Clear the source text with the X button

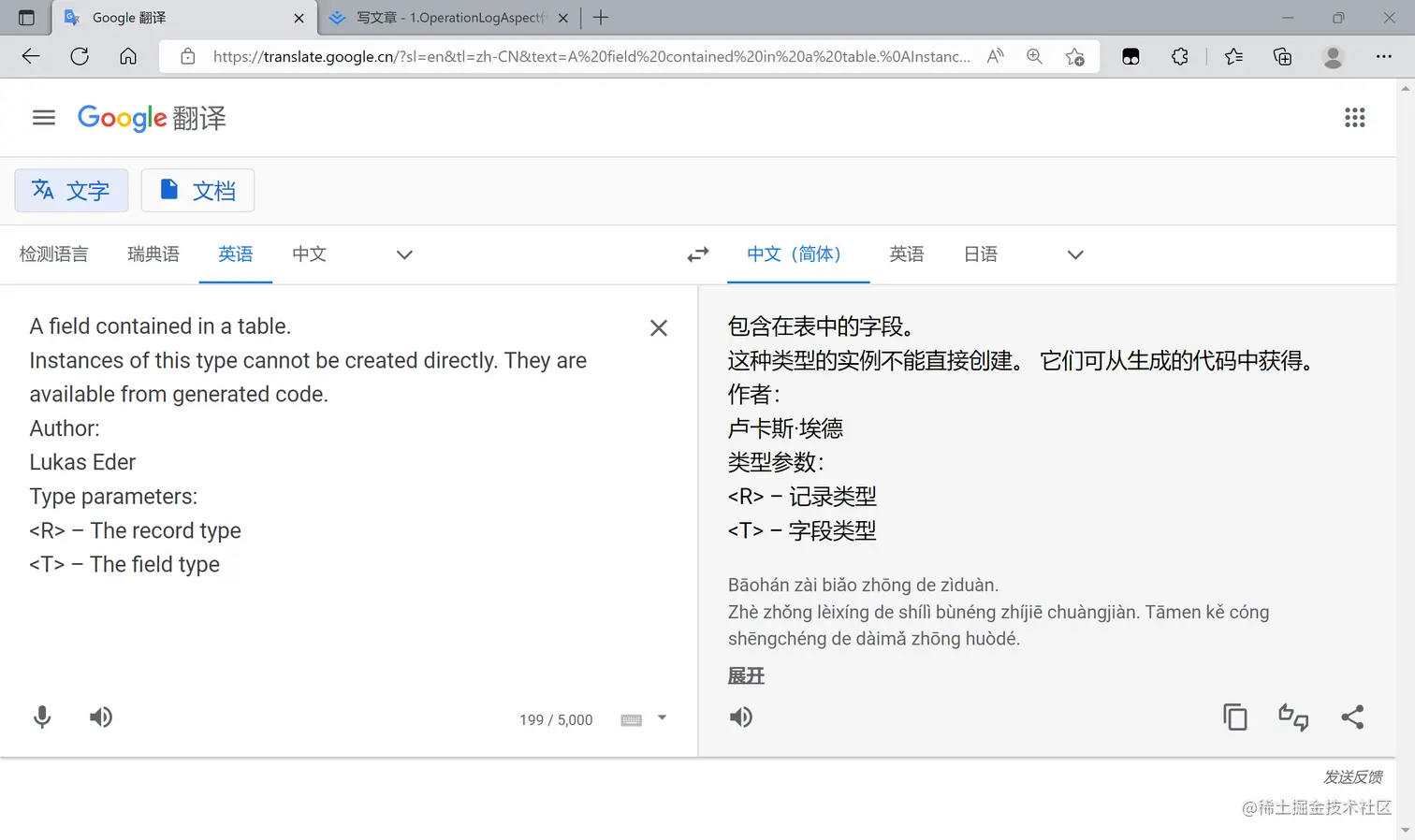point(659,328)
